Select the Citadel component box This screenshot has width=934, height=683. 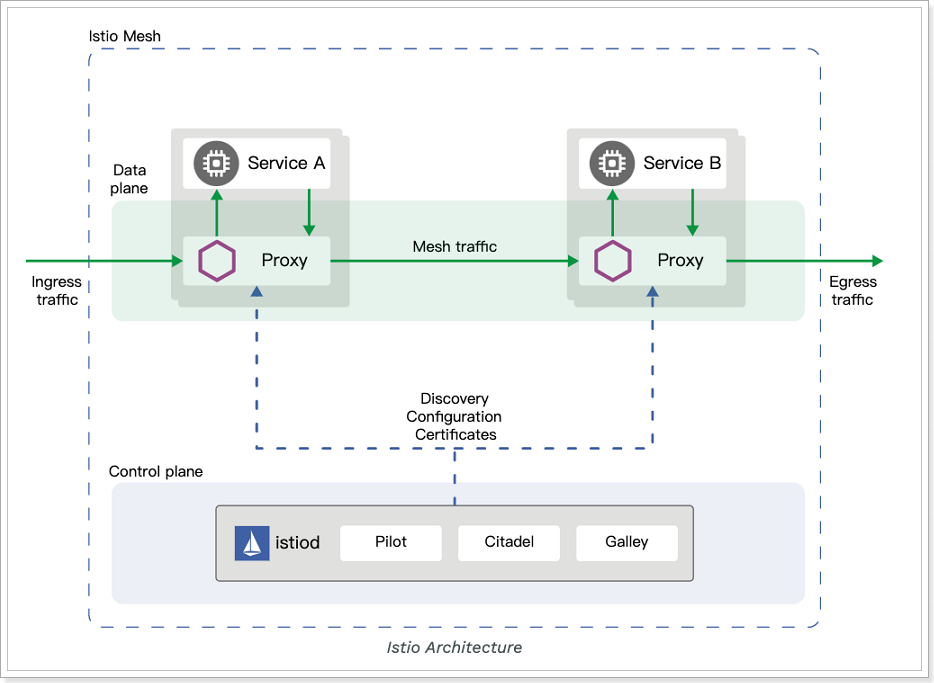point(509,542)
